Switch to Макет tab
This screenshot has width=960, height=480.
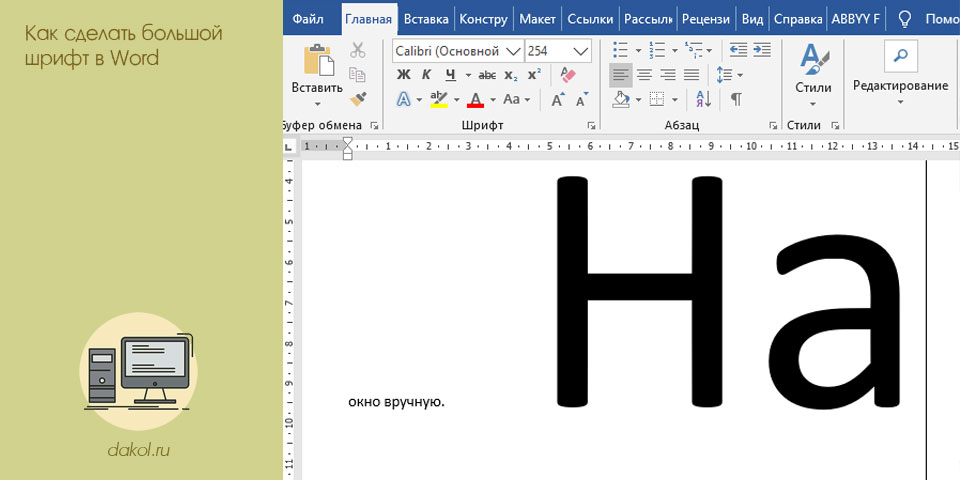click(x=538, y=19)
